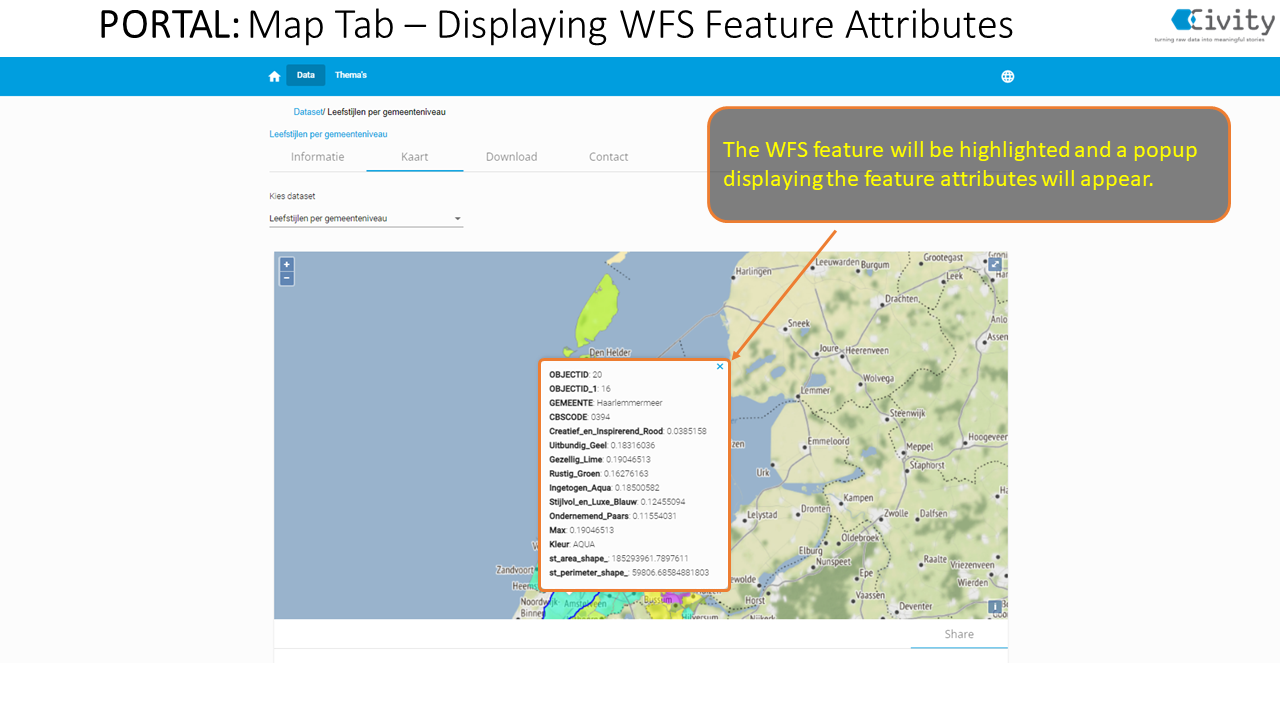Viewport: 1280px width, 720px height.
Task: Click the Civity logo
Action: coord(1212,25)
